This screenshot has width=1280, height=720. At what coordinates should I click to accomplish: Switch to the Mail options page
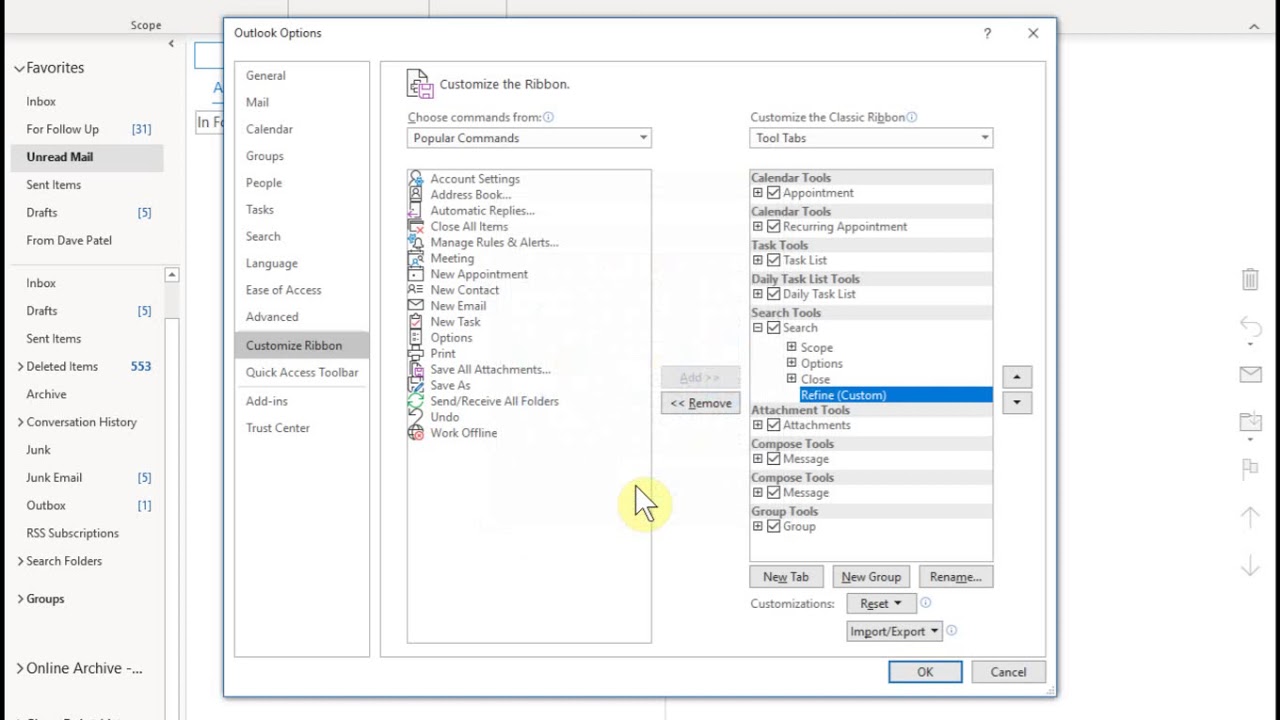point(257,102)
